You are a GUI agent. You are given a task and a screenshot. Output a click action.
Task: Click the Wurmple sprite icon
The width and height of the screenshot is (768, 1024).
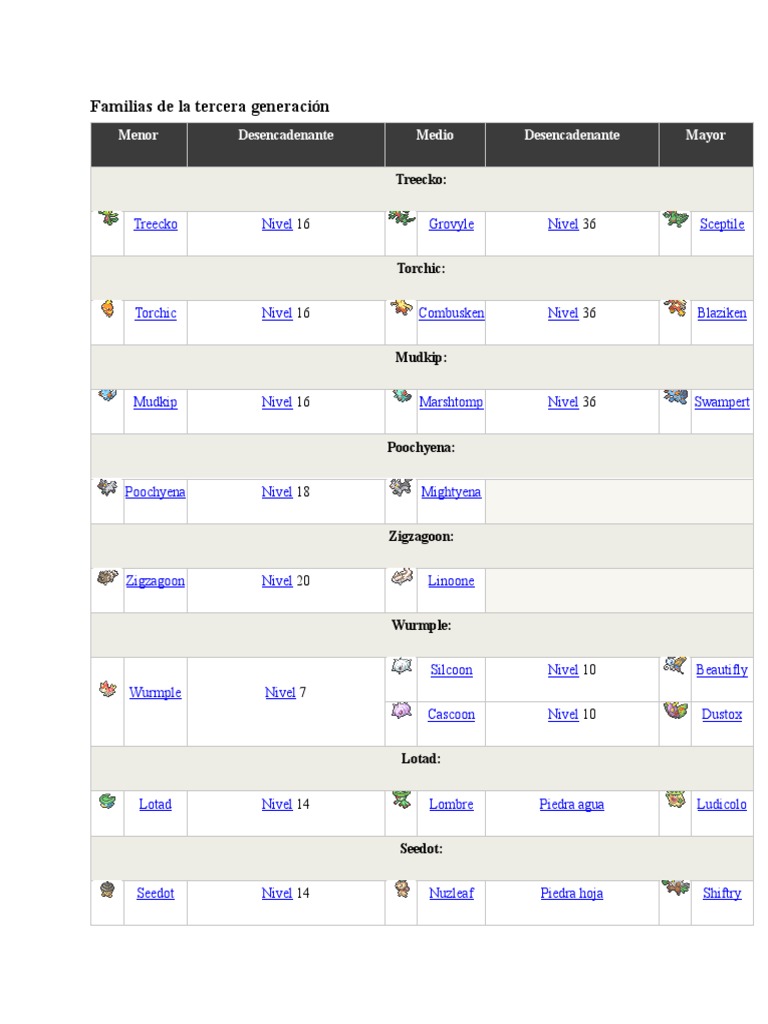[108, 689]
